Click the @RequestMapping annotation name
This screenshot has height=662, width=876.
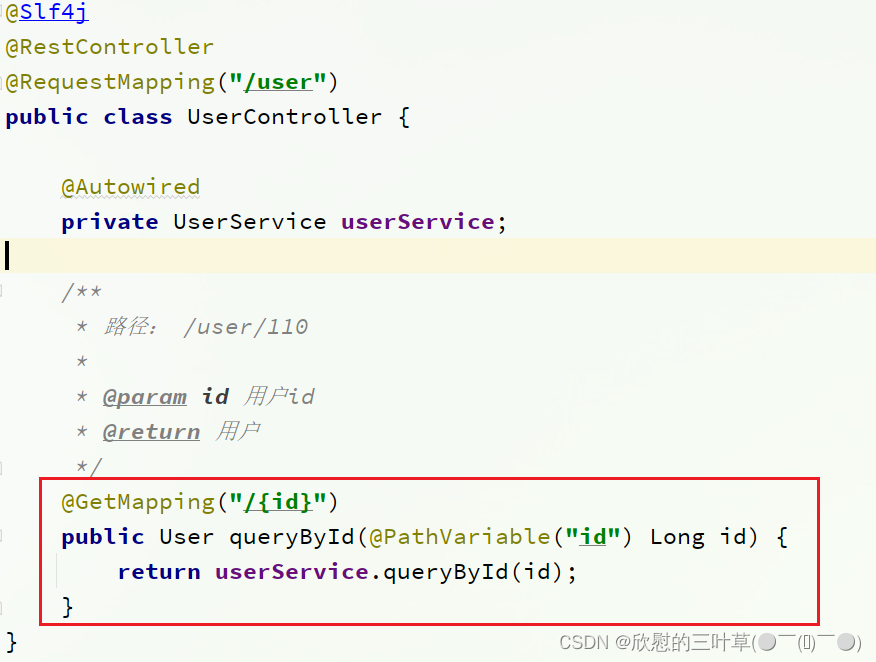click(x=110, y=82)
